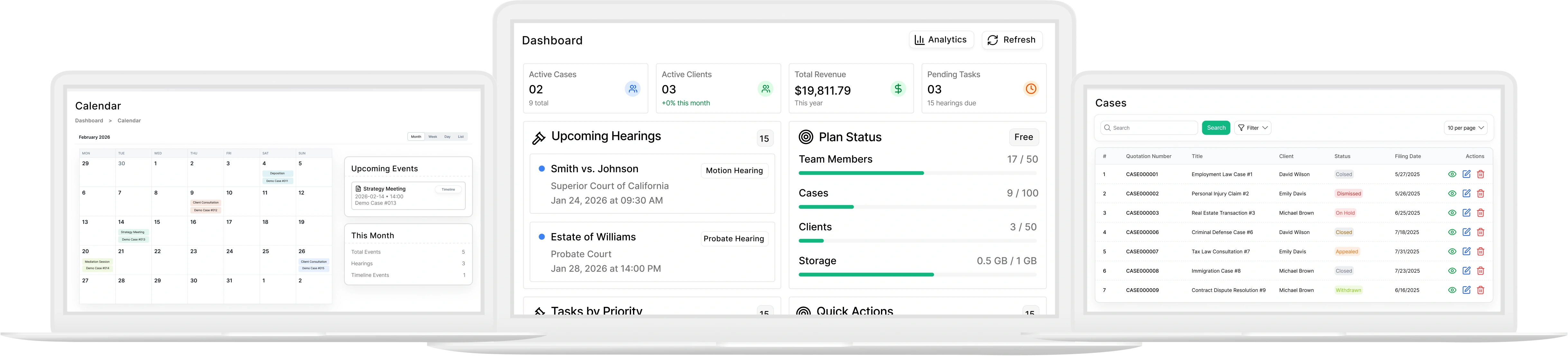
Task: Click the On Hold status badge
Action: coord(1344,213)
